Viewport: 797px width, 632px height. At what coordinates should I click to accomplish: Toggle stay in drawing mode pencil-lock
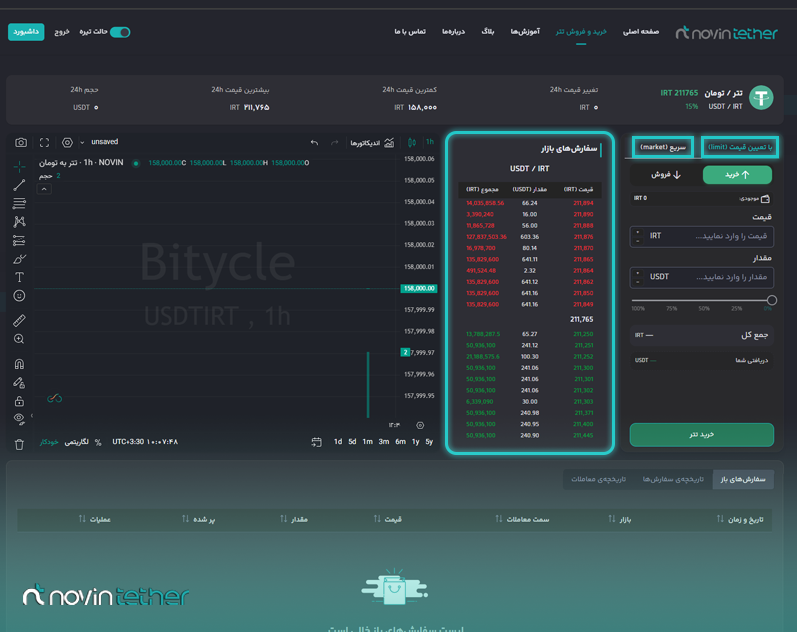19,383
